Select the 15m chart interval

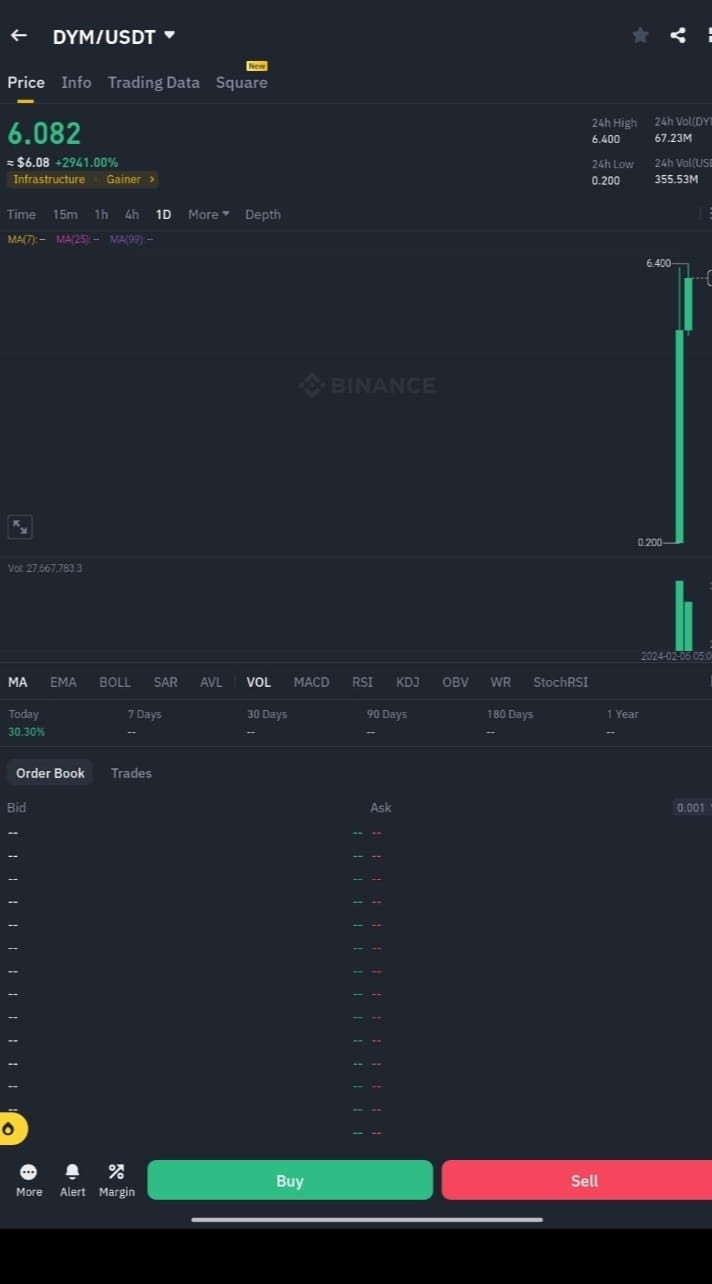(65, 215)
